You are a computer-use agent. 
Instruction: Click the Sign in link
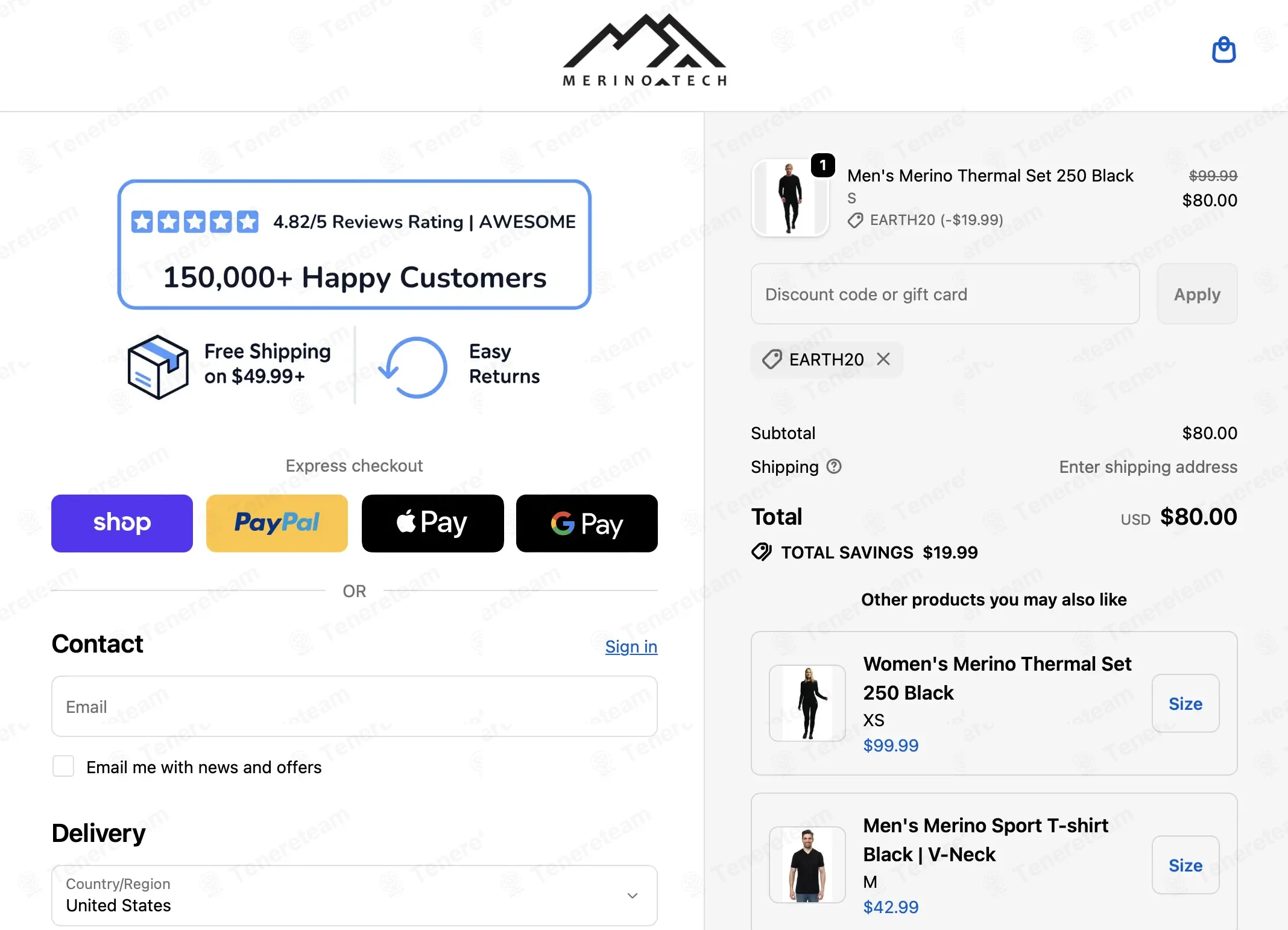[631, 647]
